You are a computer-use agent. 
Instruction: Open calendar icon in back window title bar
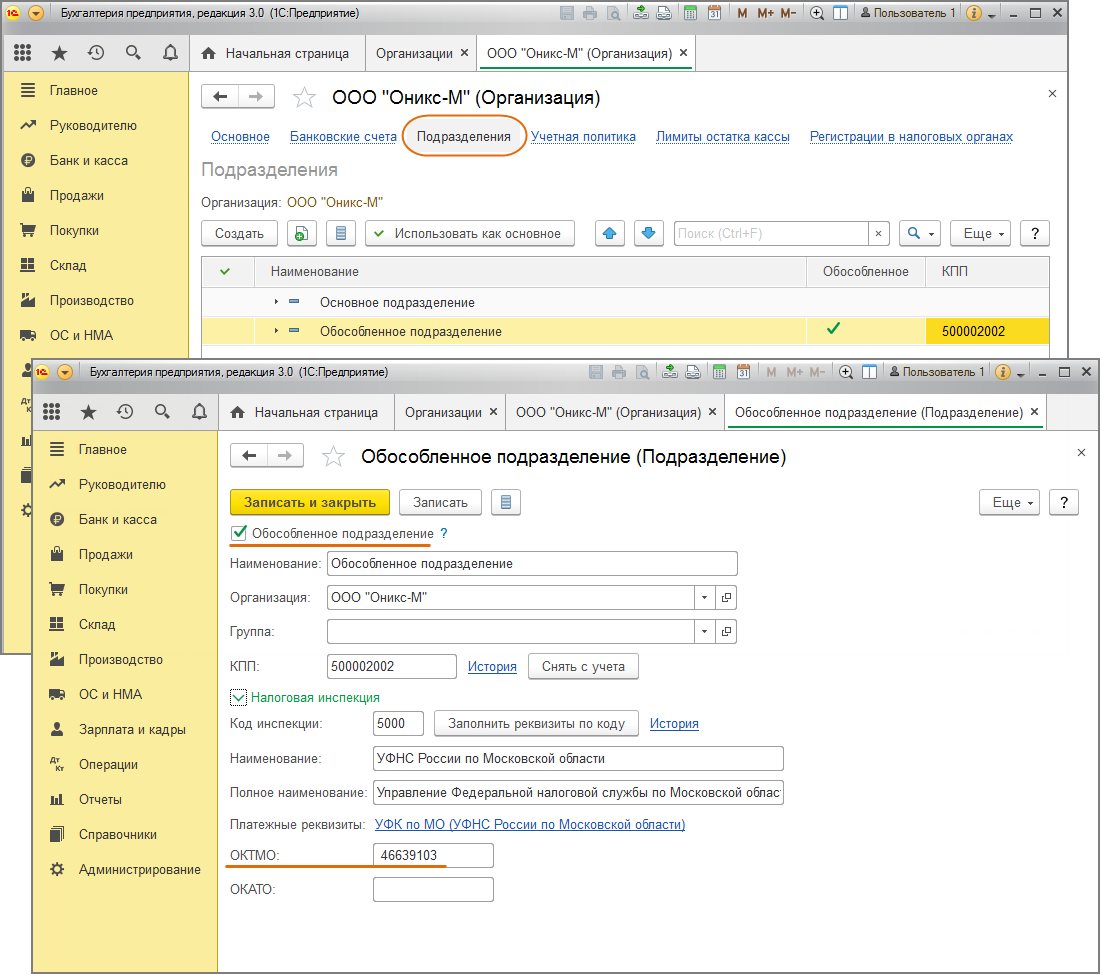pos(715,13)
